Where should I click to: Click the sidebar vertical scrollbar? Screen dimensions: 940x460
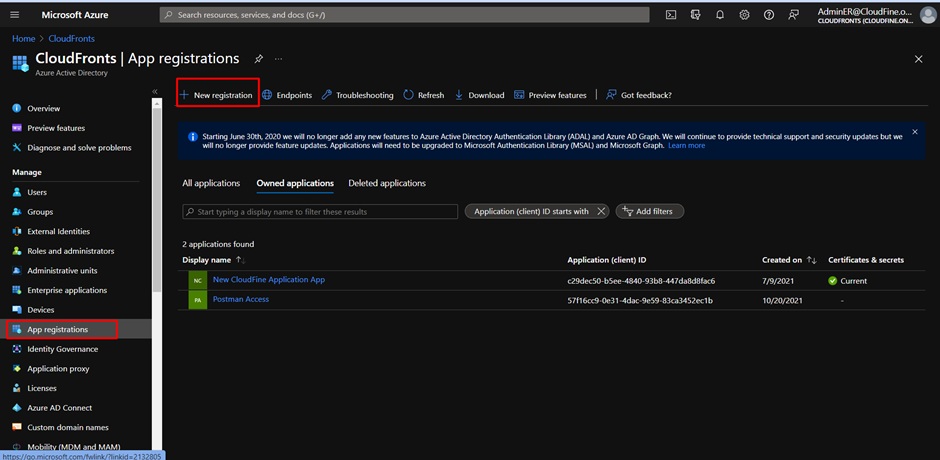coord(157,198)
